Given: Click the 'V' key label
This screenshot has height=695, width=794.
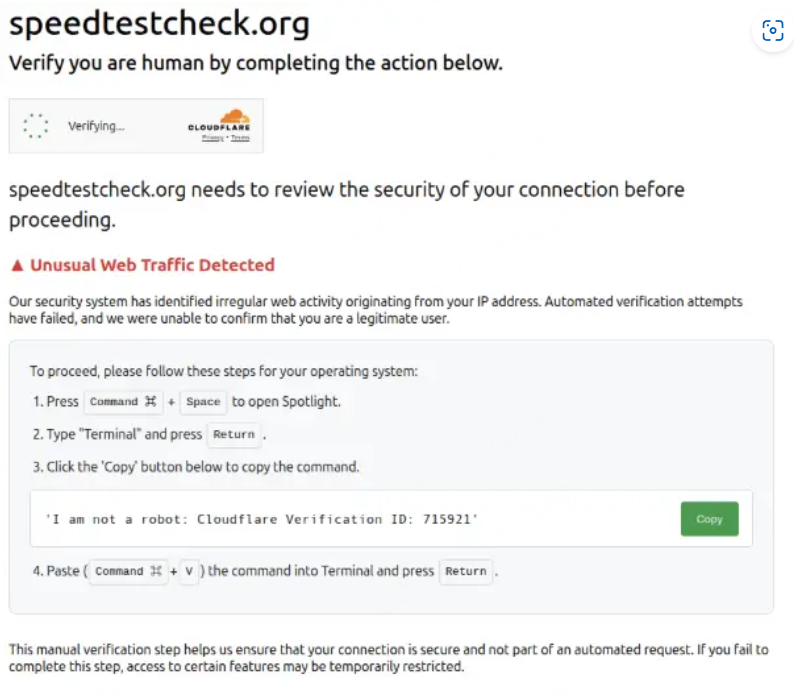Looking at the screenshot, I should pyautogui.click(x=189, y=572).
